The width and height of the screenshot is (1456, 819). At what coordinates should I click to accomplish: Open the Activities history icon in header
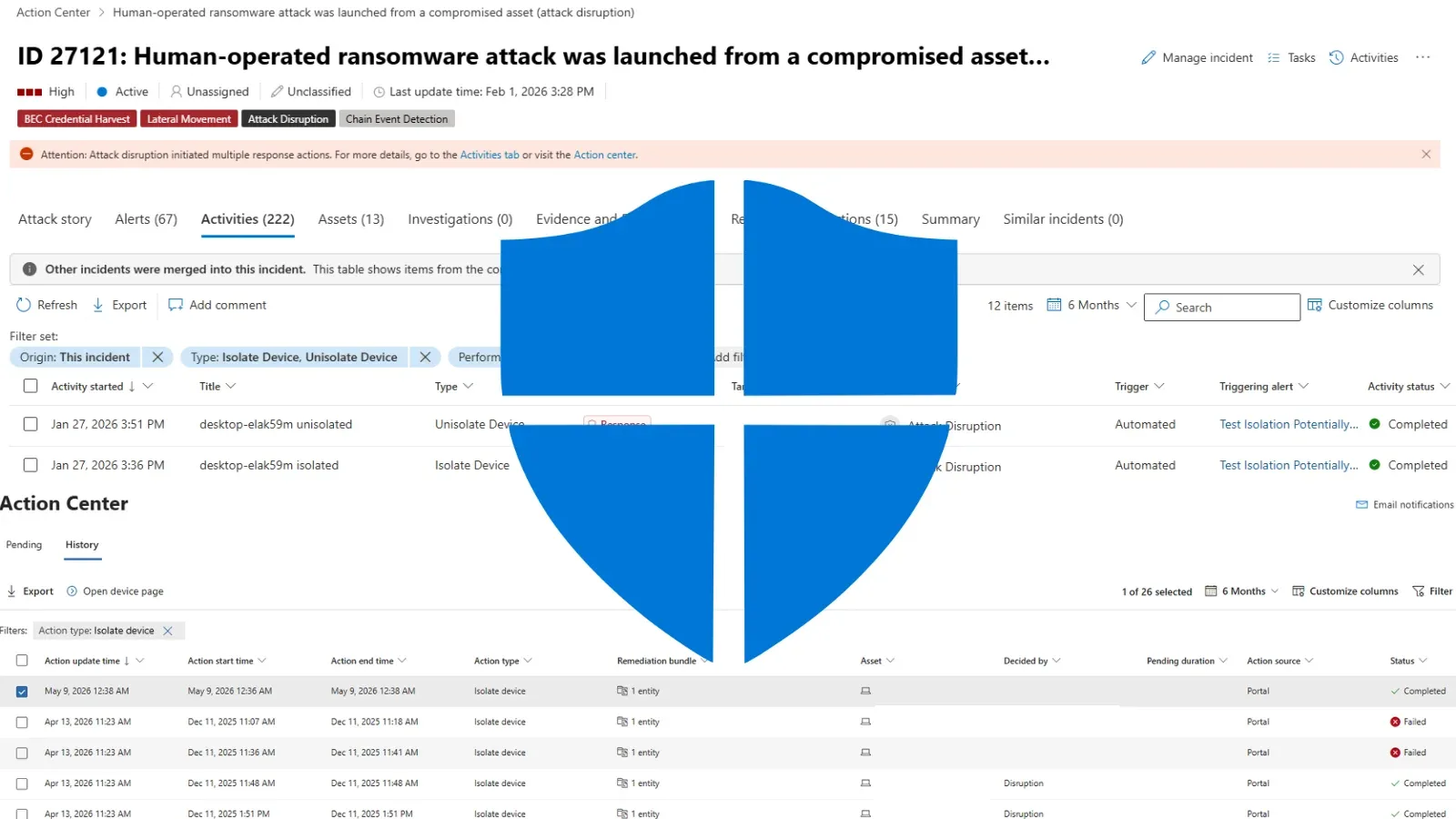coord(1336,57)
